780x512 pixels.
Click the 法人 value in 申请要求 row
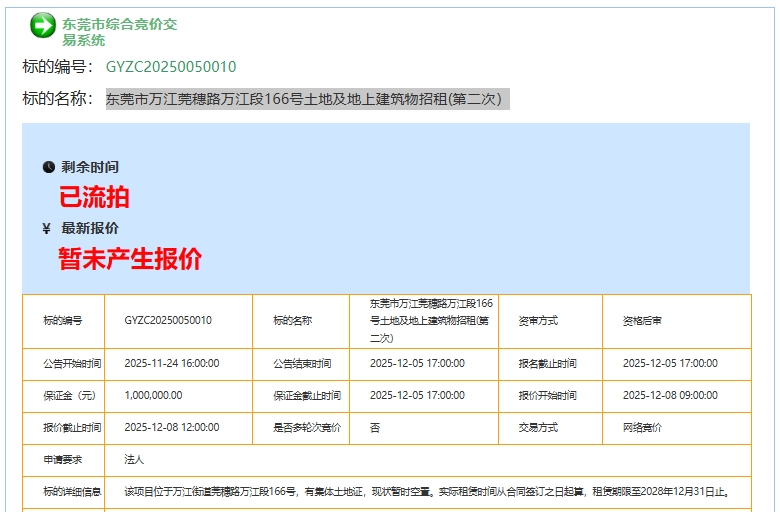pyautogui.click(x=134, y=460)
